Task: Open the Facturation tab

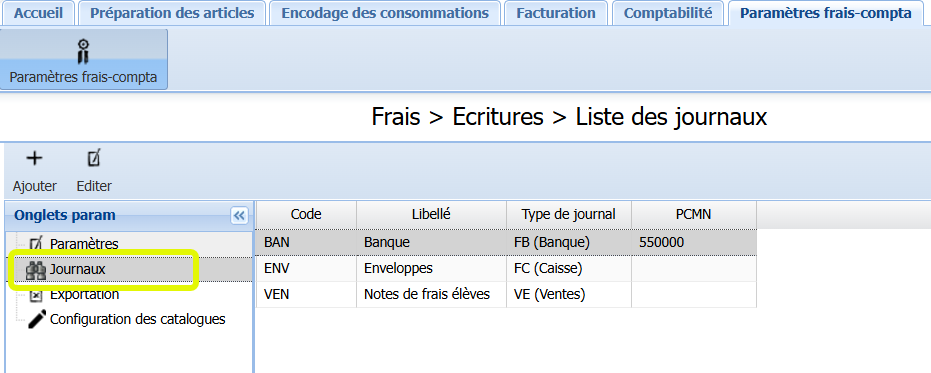Action: pos(556,13)
